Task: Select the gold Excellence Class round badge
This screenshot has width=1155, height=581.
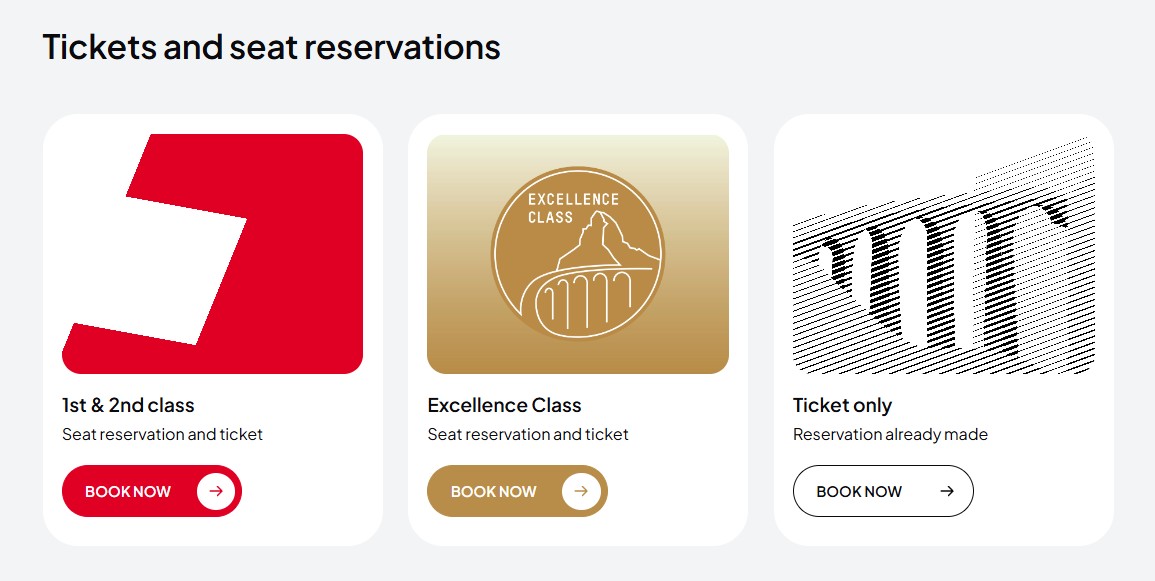Action: [578, 254]
